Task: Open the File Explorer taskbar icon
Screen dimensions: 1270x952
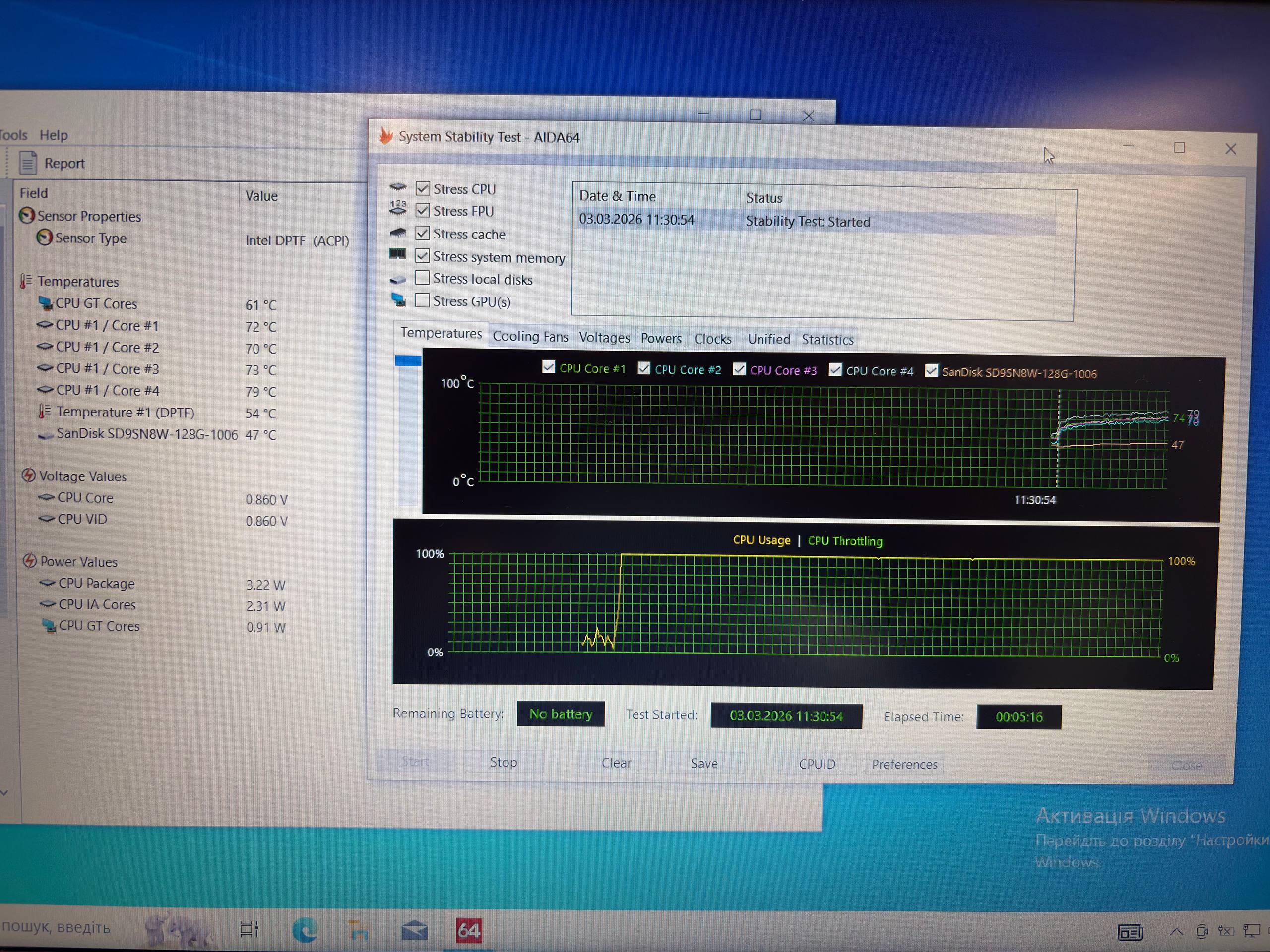Action: [359, 930]
